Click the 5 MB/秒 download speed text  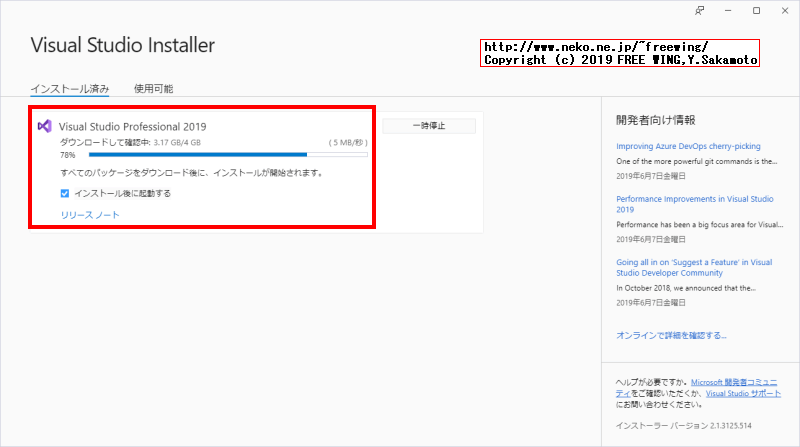(x=348, y=142)
